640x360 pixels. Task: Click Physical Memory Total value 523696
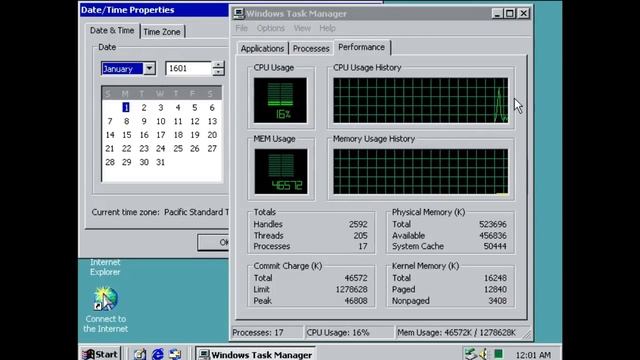(493, 224)
